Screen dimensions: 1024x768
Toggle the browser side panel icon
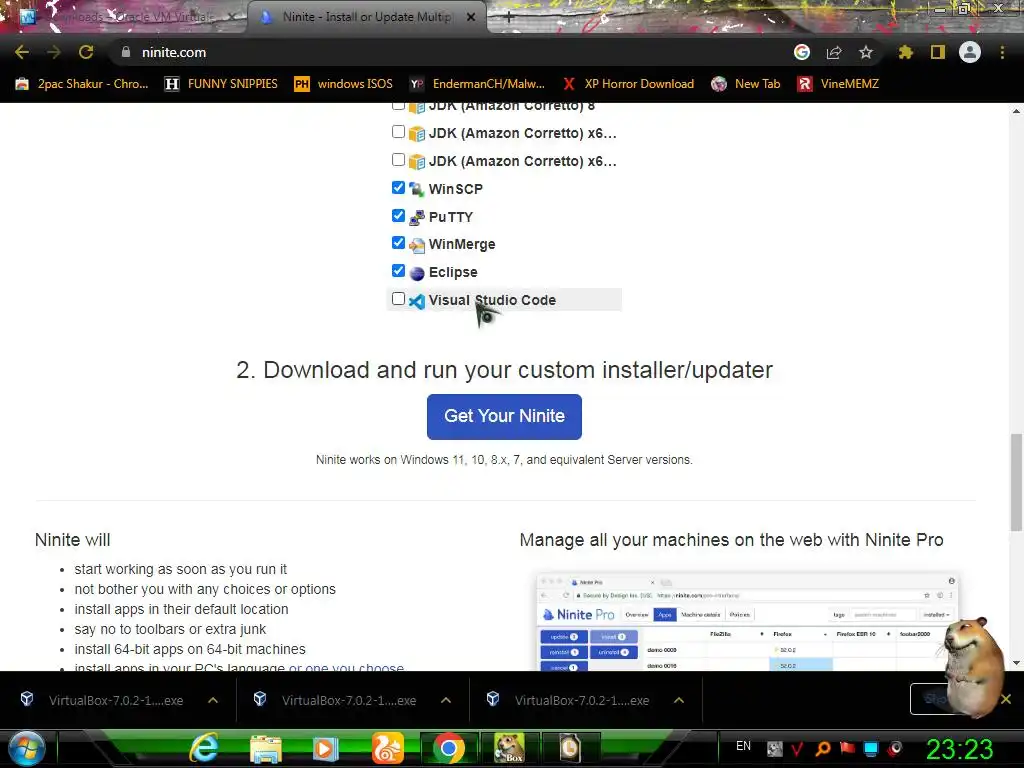[x=938, y=52]
